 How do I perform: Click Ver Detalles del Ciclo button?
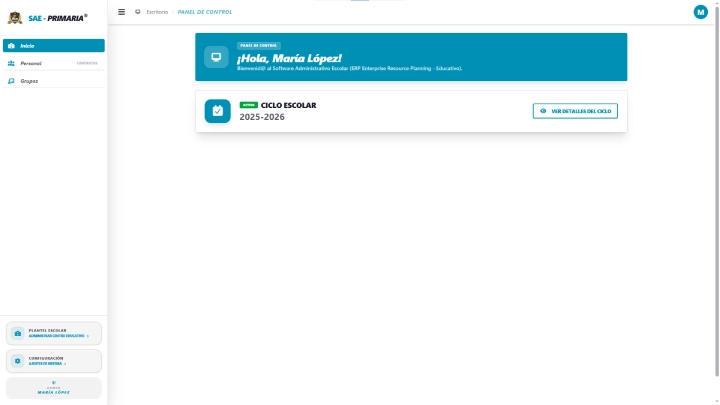pyautogui.click(x=575, y=111)
